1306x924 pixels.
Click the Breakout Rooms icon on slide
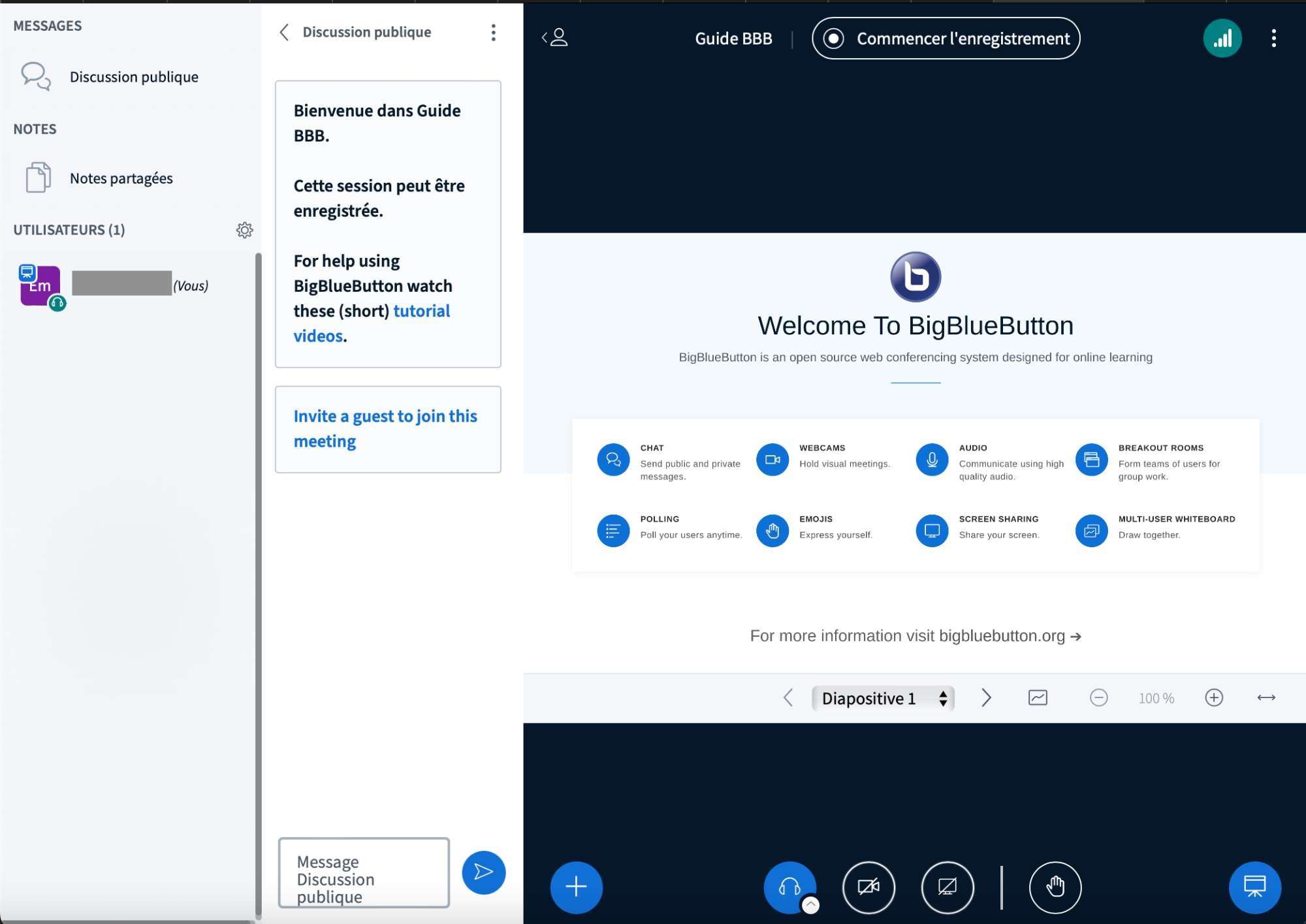click(1091, 460)
